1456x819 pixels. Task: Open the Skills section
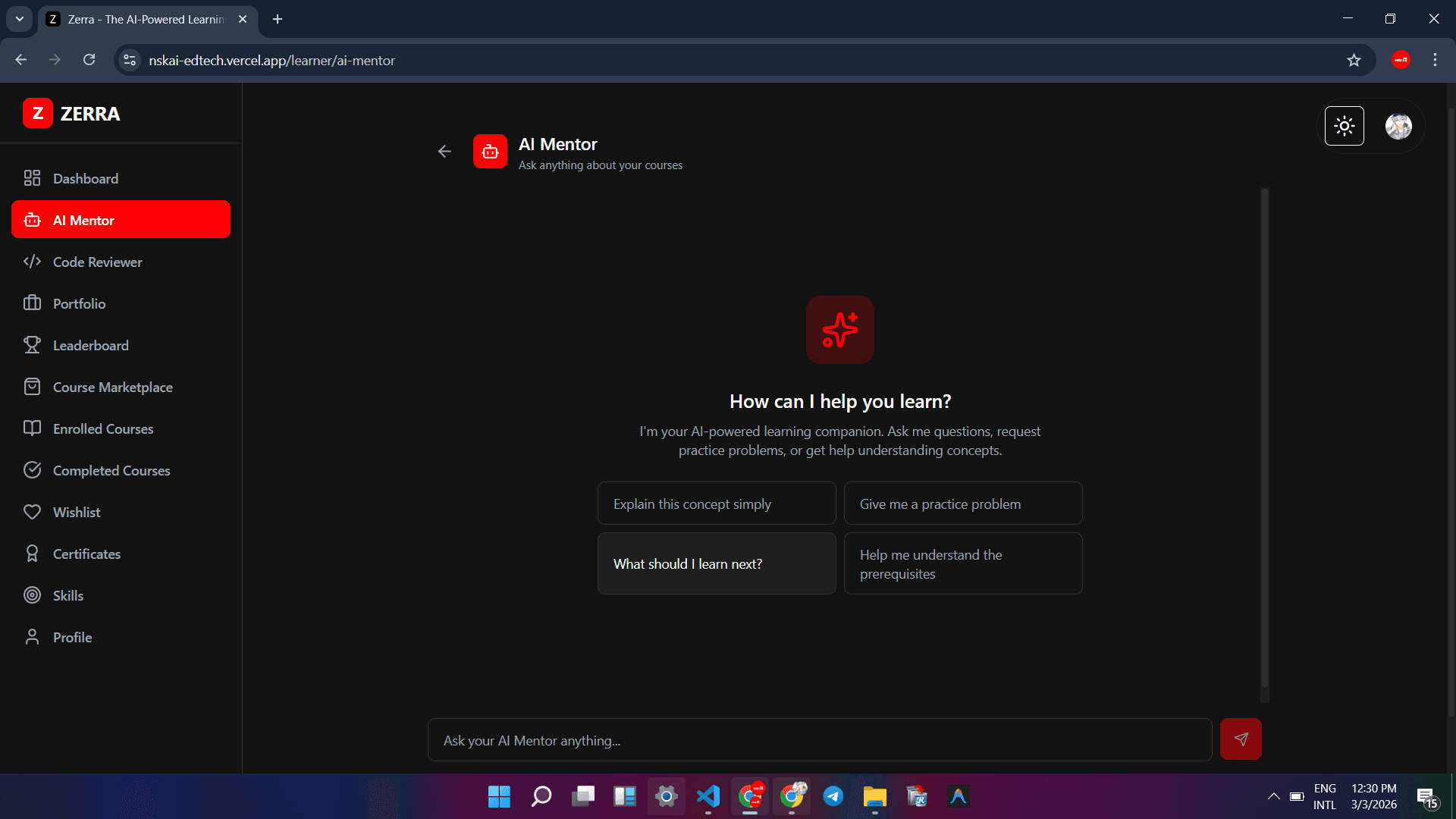(x=68, y=595)
